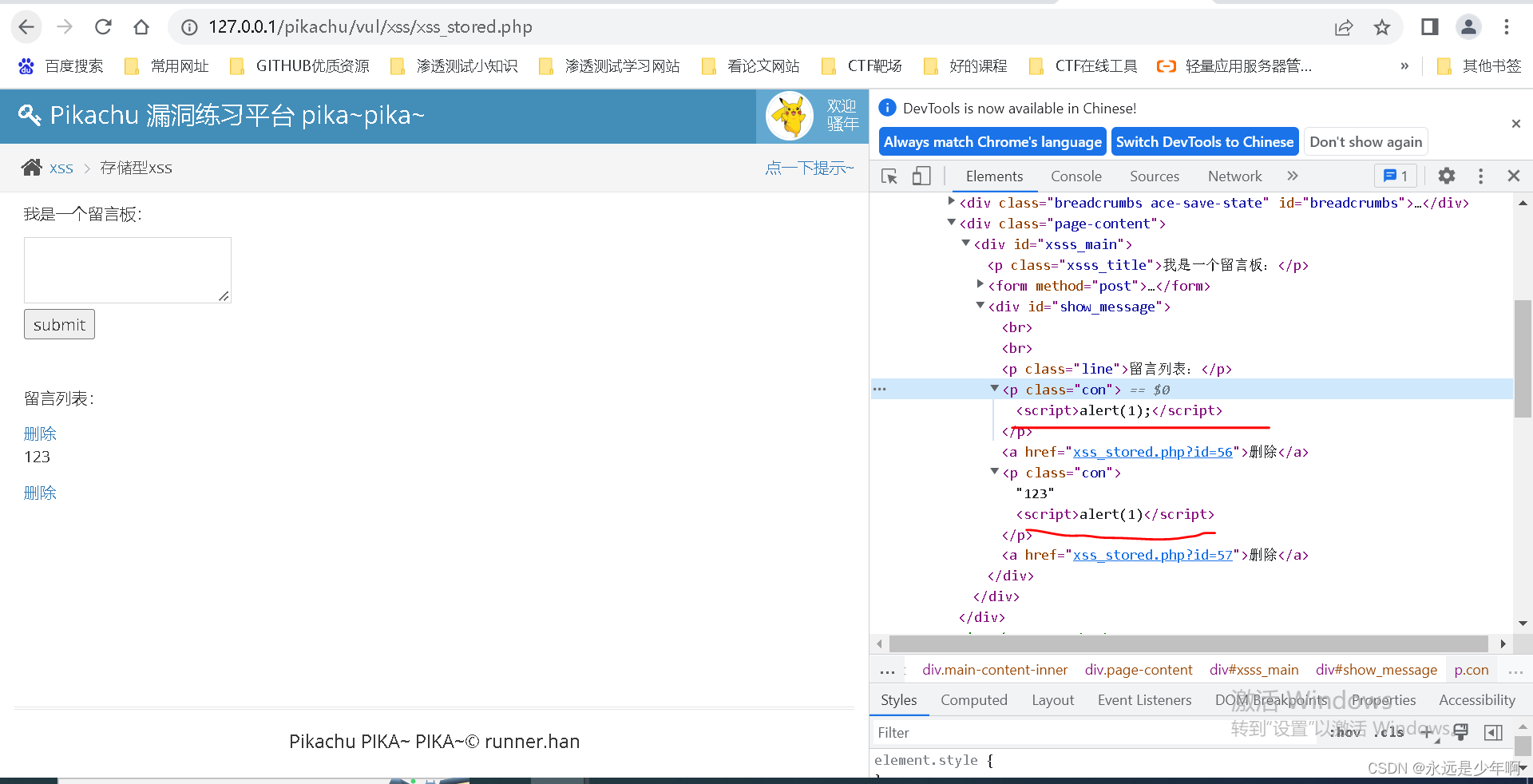Collapse the selected p class=con node

coord(994,388)
